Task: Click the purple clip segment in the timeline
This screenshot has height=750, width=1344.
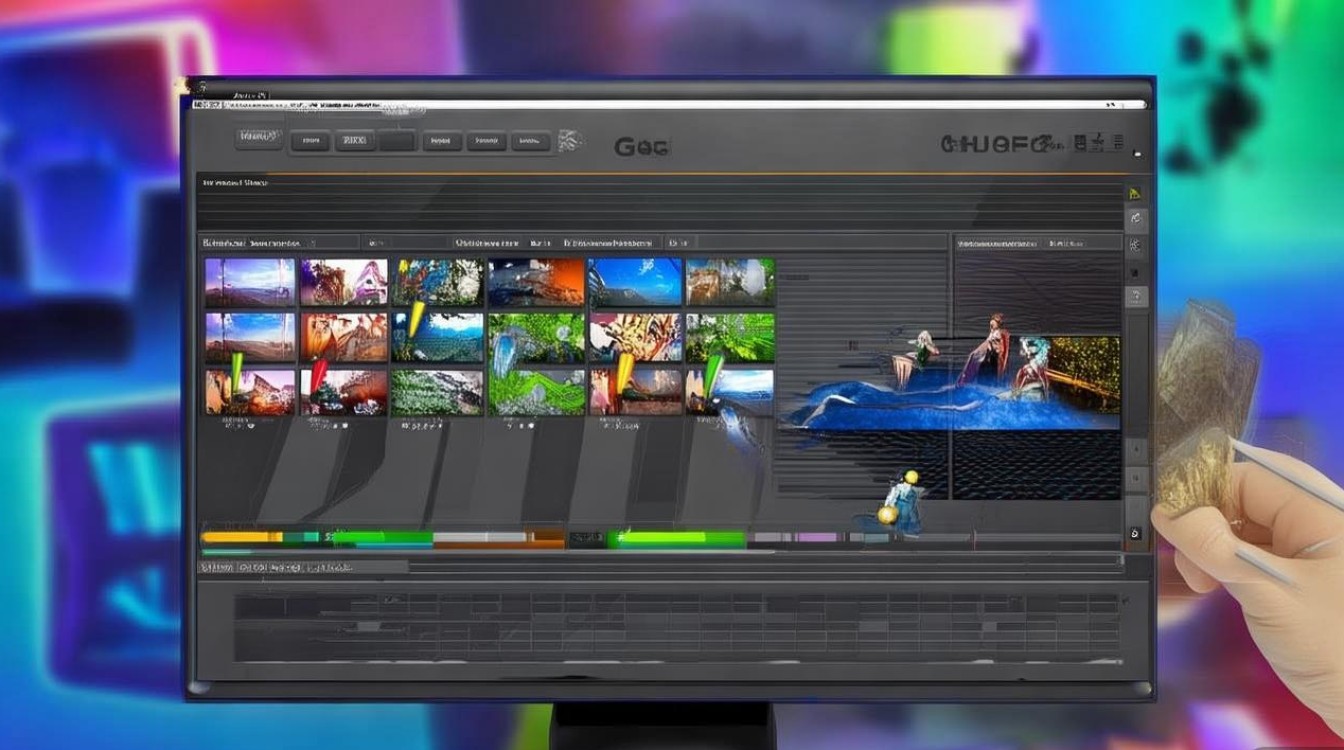Action: (815, 538)
